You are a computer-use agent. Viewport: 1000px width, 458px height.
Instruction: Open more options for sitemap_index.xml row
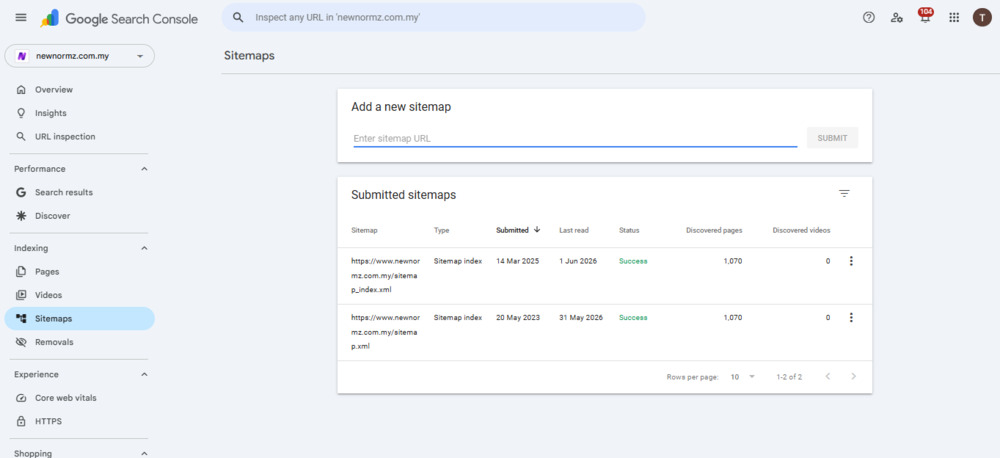click(x=851, y=261)
